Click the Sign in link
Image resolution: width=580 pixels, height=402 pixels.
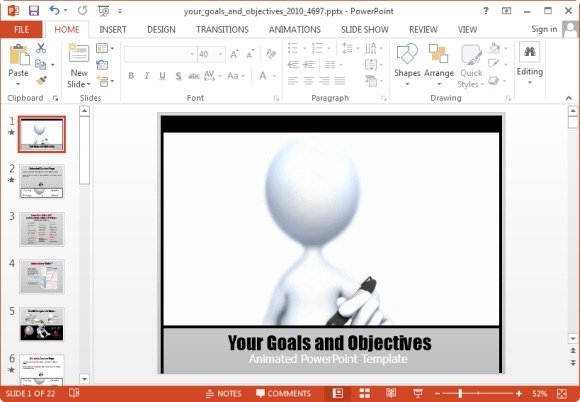544,29
